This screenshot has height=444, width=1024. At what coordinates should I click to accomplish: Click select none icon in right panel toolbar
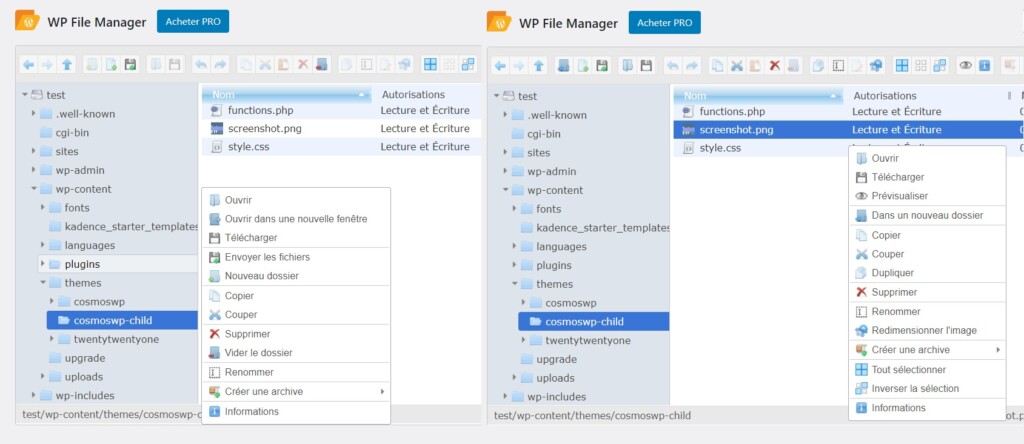tap(921, 66)
